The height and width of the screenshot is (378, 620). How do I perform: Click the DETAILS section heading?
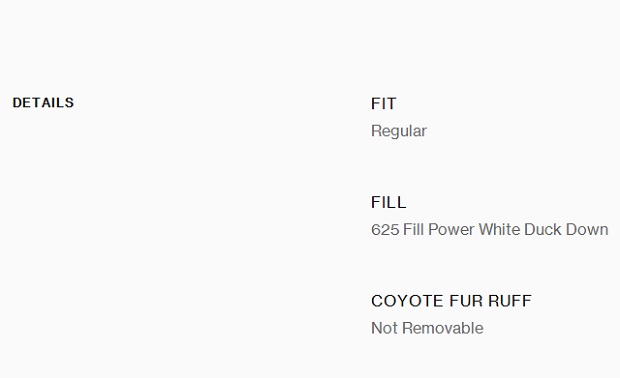(x=43, y=103)
